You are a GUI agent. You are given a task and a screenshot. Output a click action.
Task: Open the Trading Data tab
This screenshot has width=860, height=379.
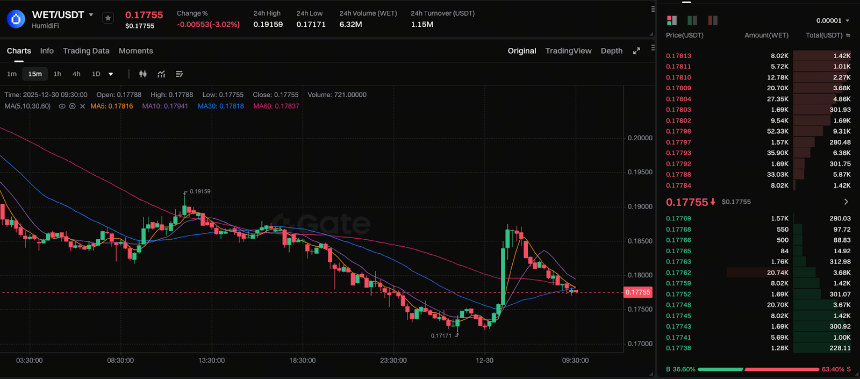(x=86, y=50)
